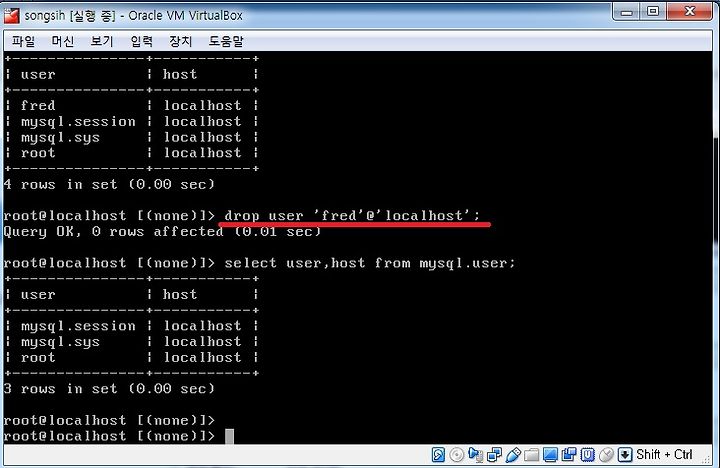
Task: Open the 입력 menu
Action: [x=141, y=41]
